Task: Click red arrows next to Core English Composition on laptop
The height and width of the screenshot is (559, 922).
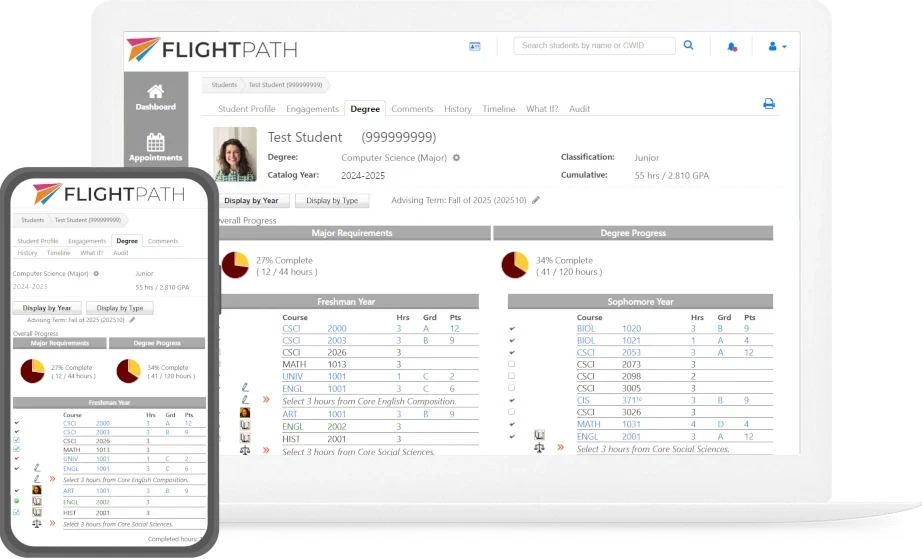Action: 266,400
